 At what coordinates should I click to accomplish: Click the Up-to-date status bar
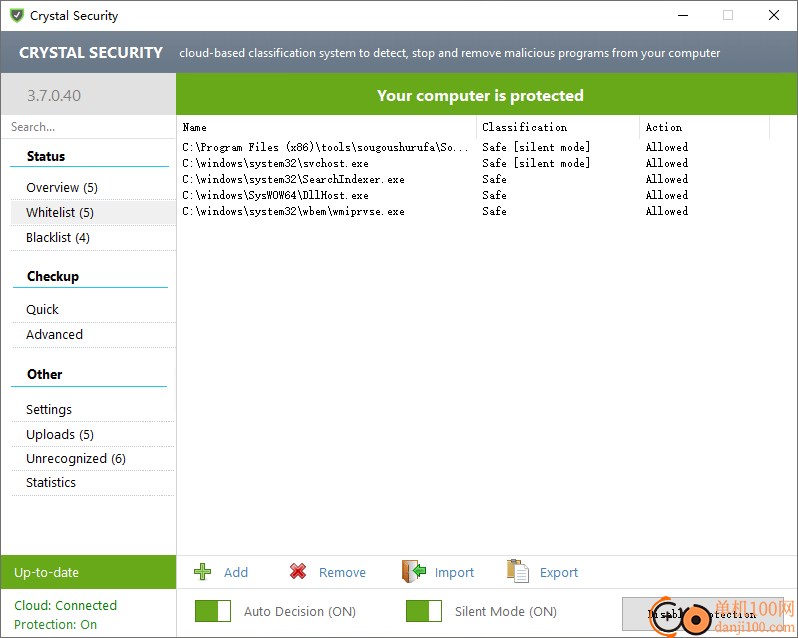click(x=89, y=572)
